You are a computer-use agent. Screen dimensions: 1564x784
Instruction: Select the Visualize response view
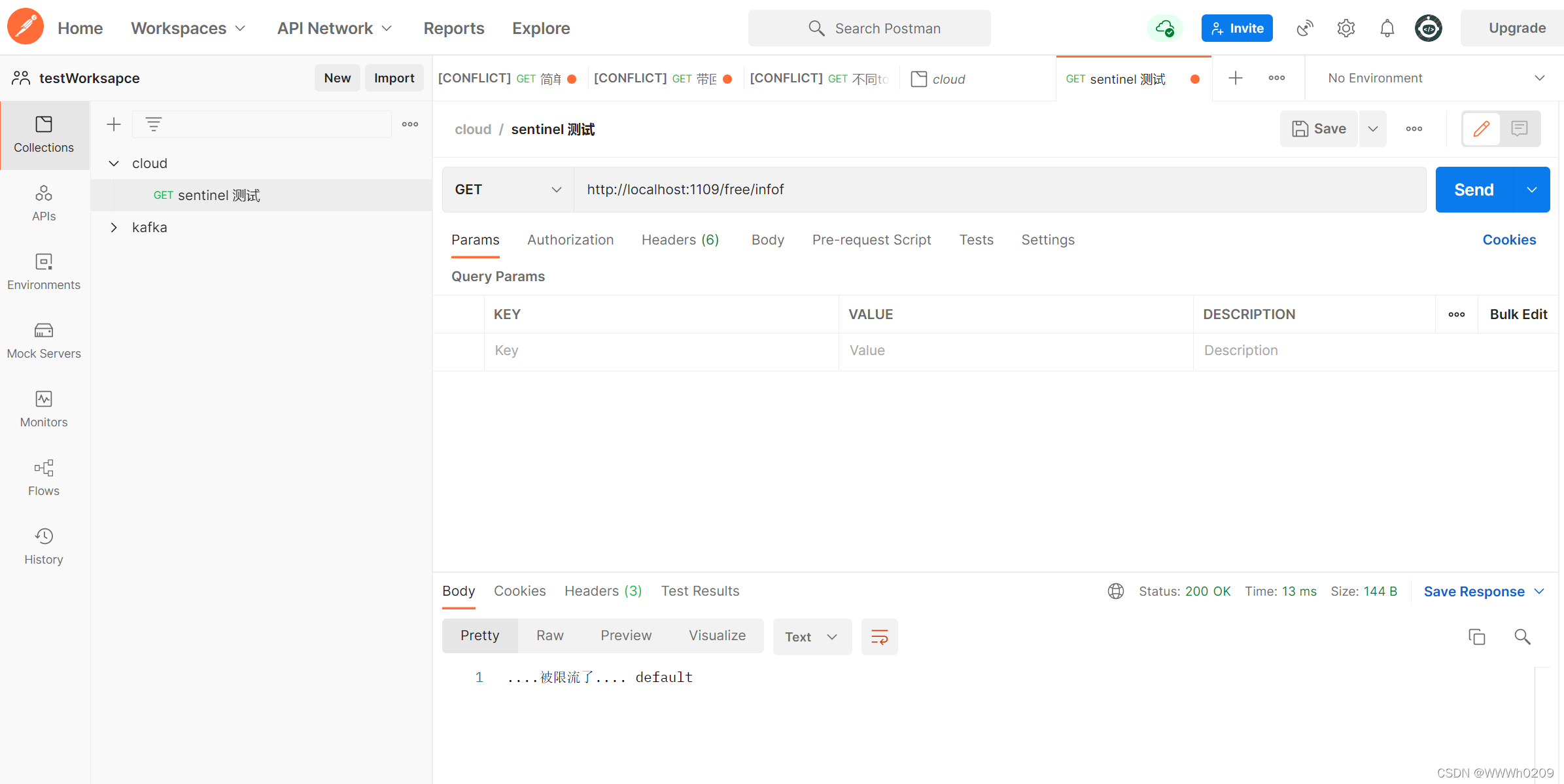coord(717,636)
